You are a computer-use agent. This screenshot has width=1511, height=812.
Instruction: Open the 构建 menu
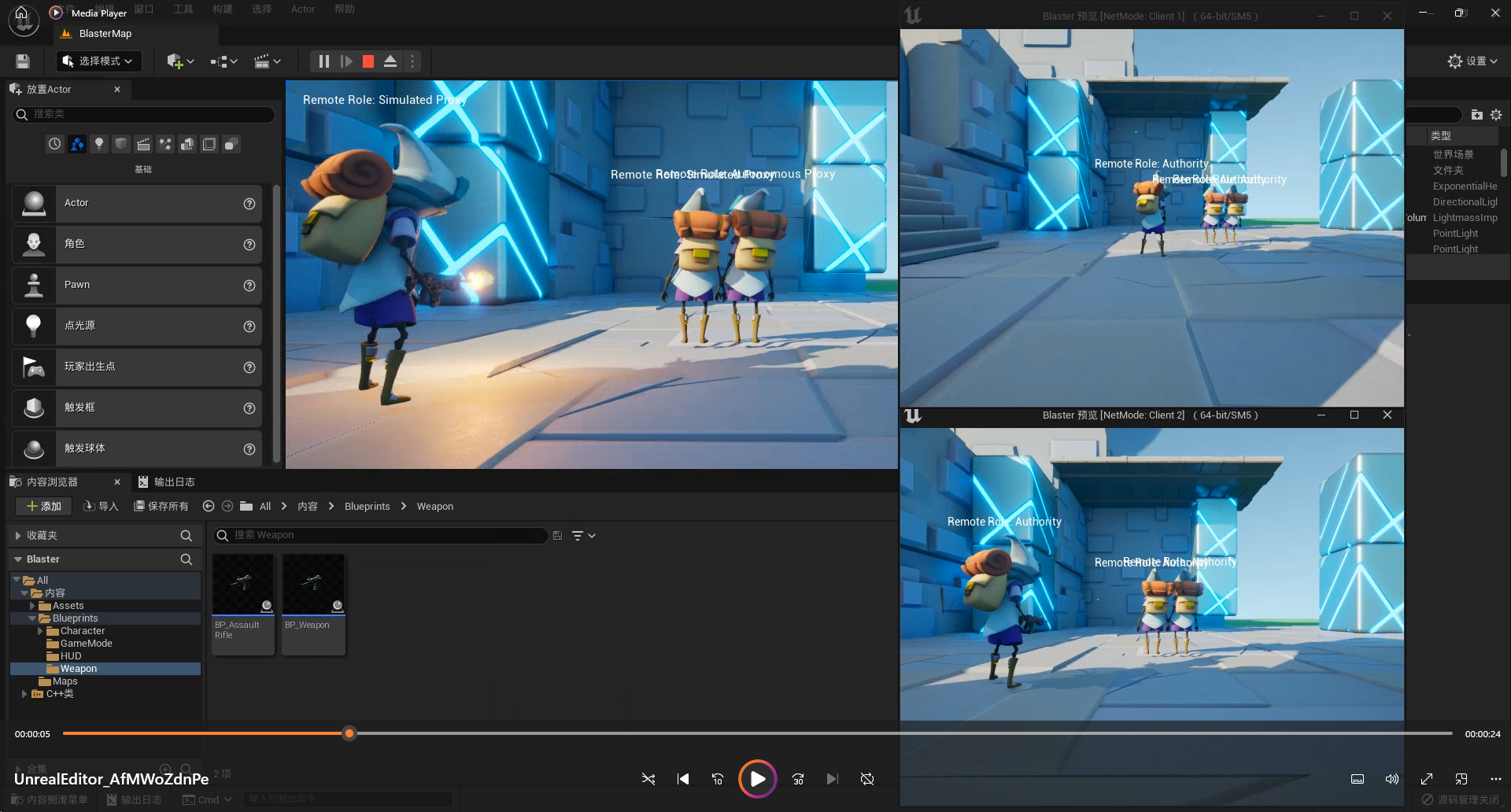pyautogui.click(x=223, y=9)
